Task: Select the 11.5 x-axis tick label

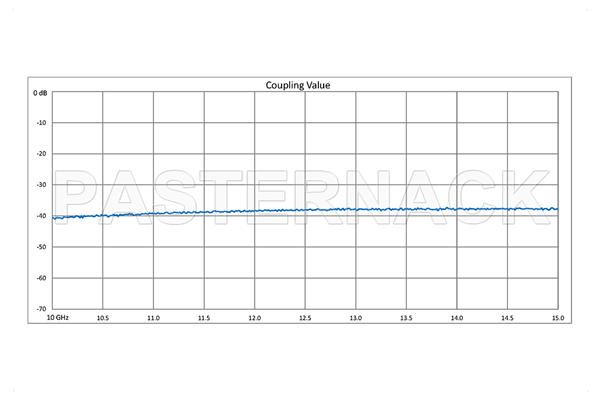Action: click(203, 318)
